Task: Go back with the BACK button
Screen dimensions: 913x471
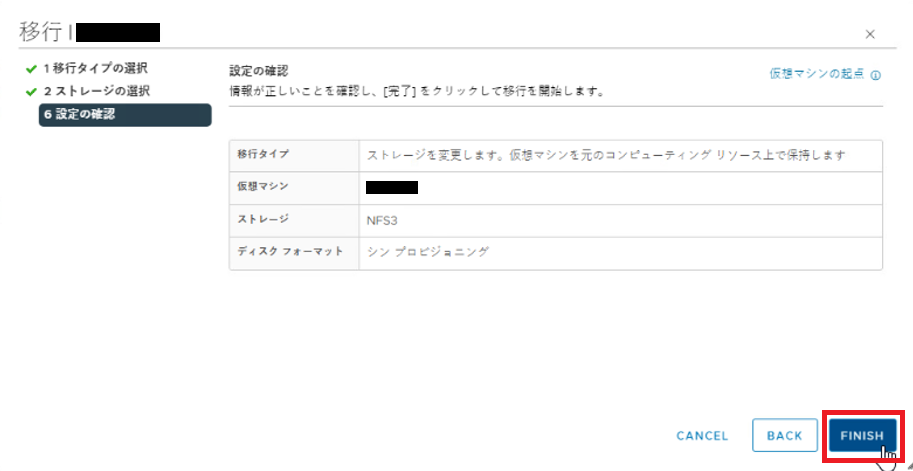Action: coord(784,435)
